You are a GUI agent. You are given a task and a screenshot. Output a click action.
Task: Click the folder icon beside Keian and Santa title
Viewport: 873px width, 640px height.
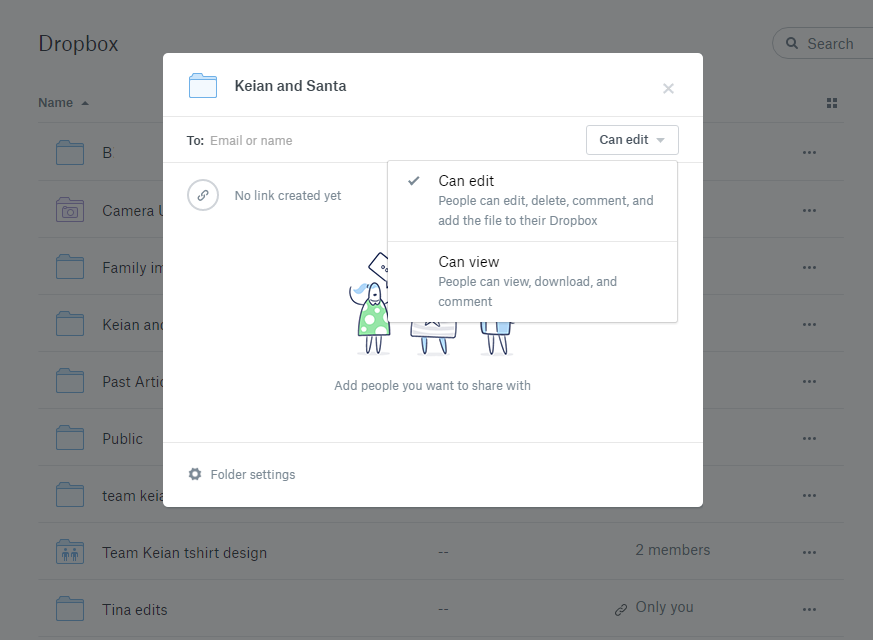point(203,86)
